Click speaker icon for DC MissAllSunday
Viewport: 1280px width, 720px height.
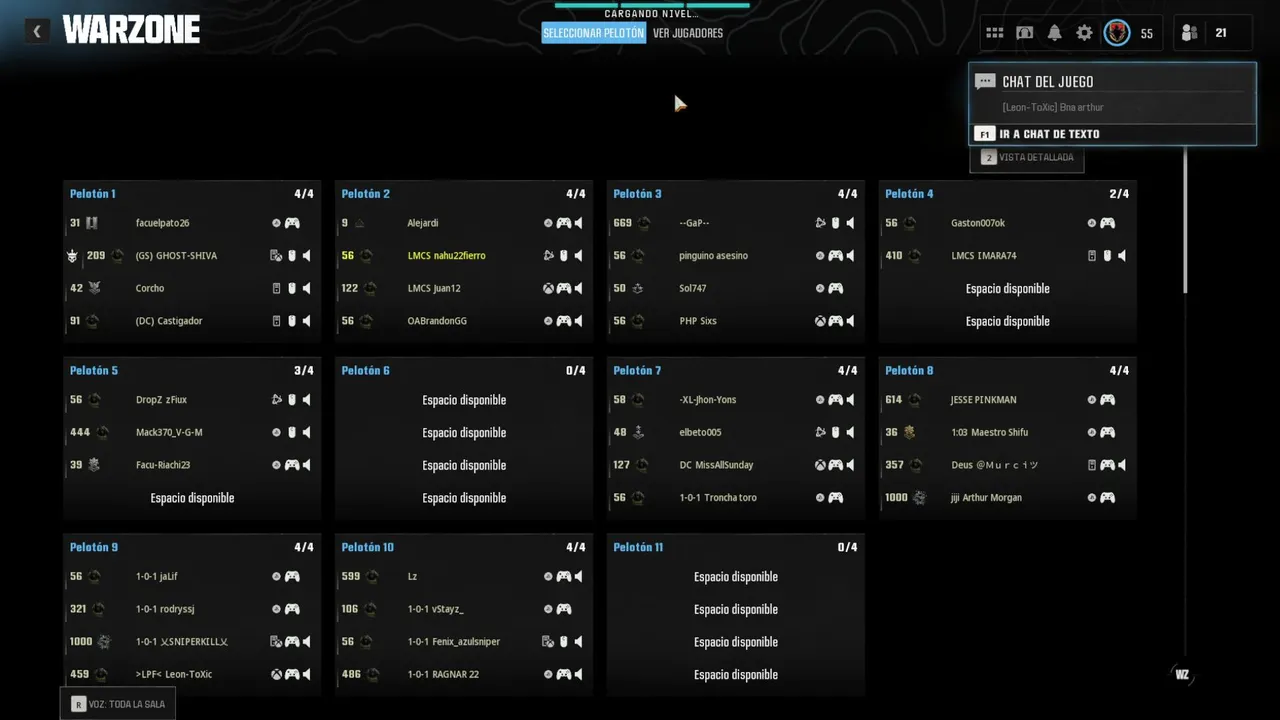pyautogui.click(x=850, y=465)
